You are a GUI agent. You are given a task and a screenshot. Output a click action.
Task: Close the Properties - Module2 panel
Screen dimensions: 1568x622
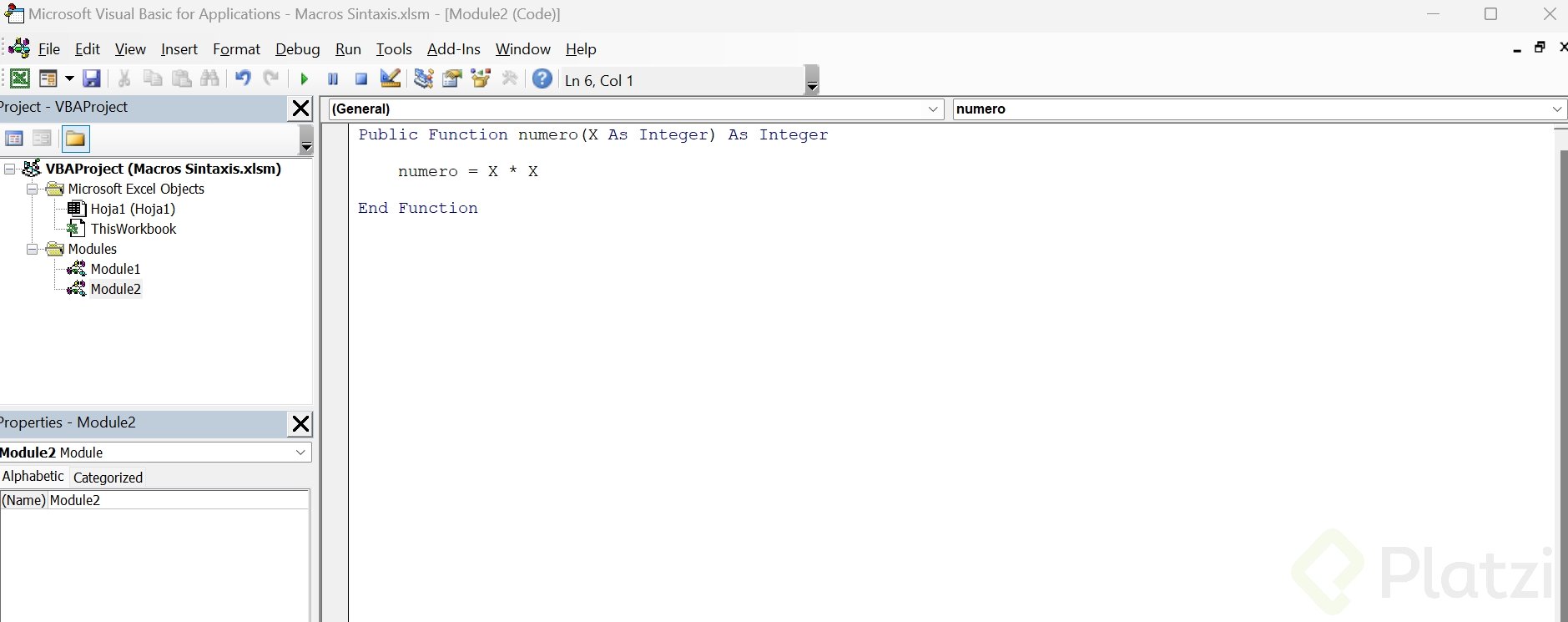(x=300, y=424)
